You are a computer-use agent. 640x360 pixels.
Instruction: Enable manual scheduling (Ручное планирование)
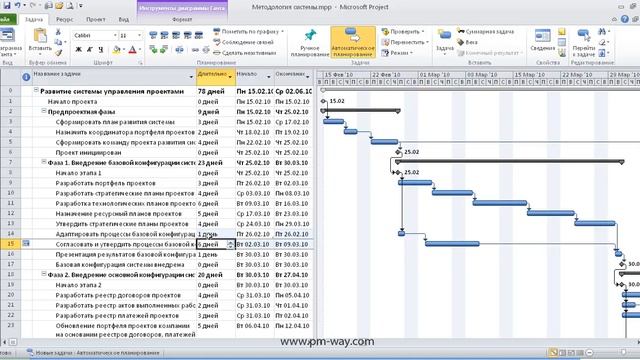(309, 43)
